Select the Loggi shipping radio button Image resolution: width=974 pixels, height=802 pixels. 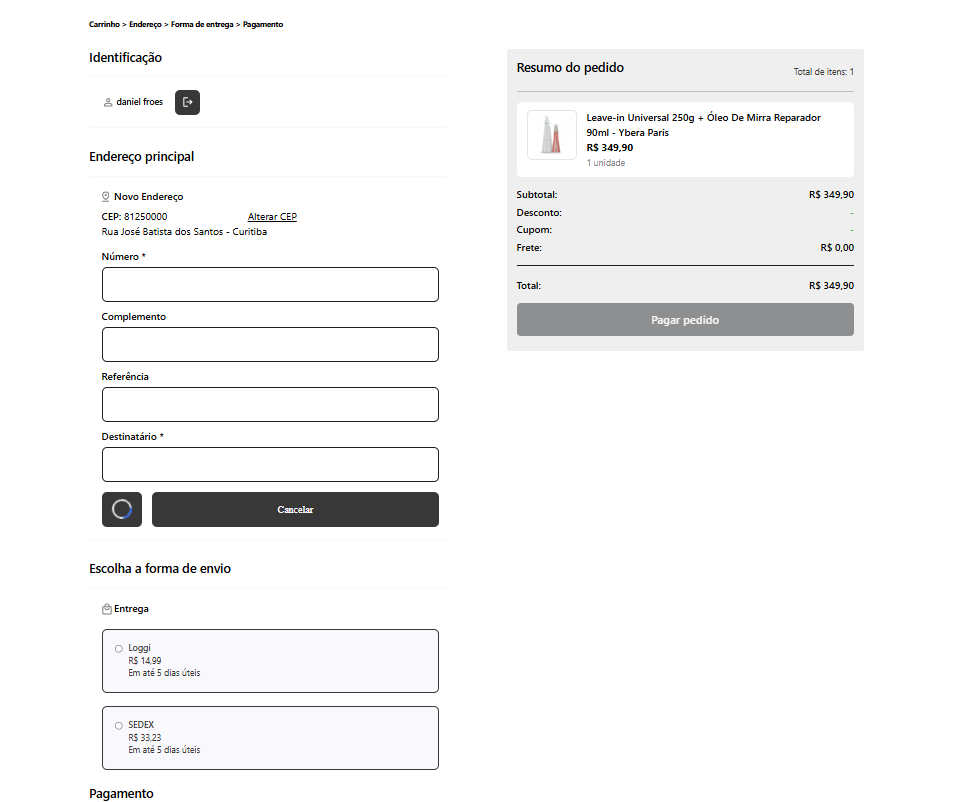click(x=119, y=649)
